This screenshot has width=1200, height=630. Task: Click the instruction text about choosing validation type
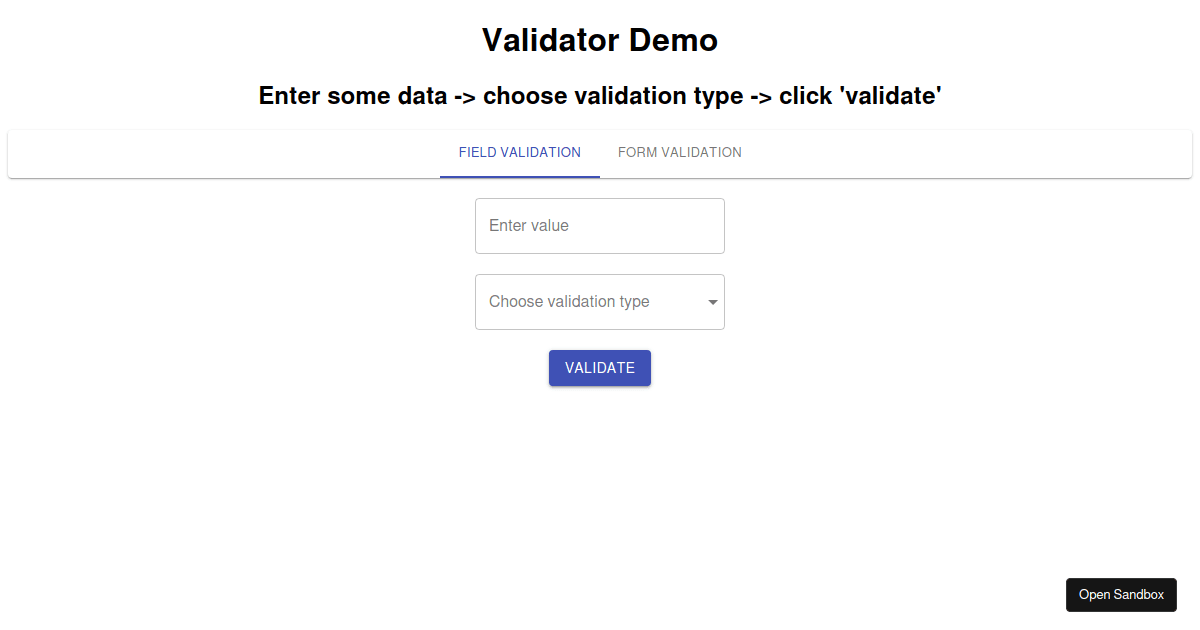pos(599,95)
